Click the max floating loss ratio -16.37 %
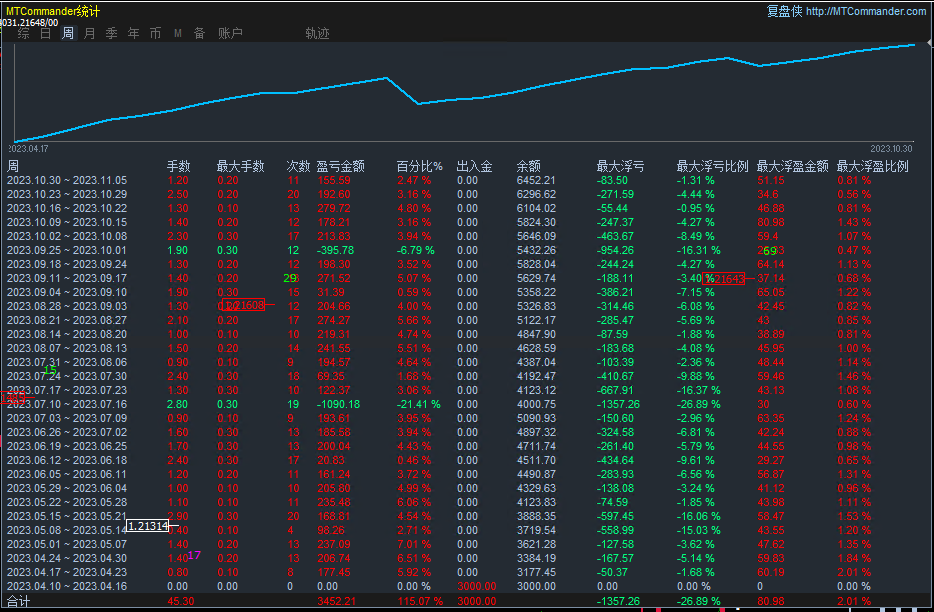This screenshot has height=612, width=934. 698,390
